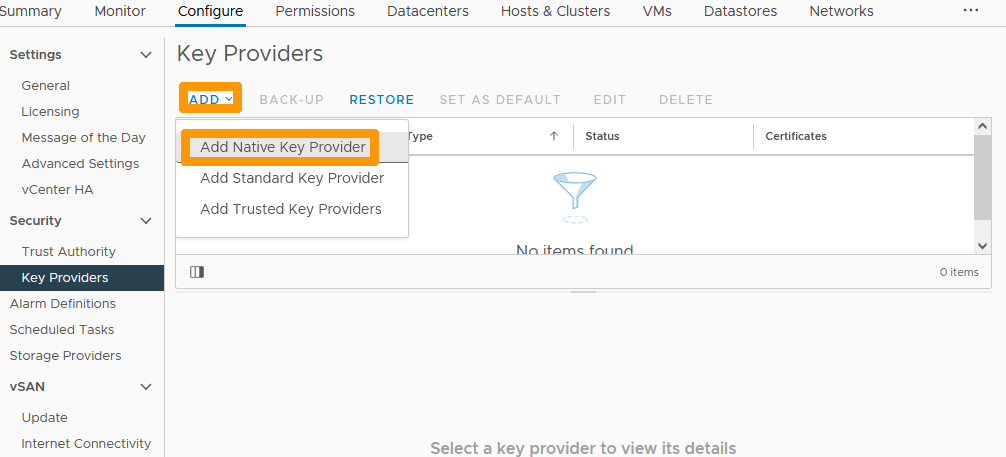Open the three-dots more tabs menu

(971, 11)
